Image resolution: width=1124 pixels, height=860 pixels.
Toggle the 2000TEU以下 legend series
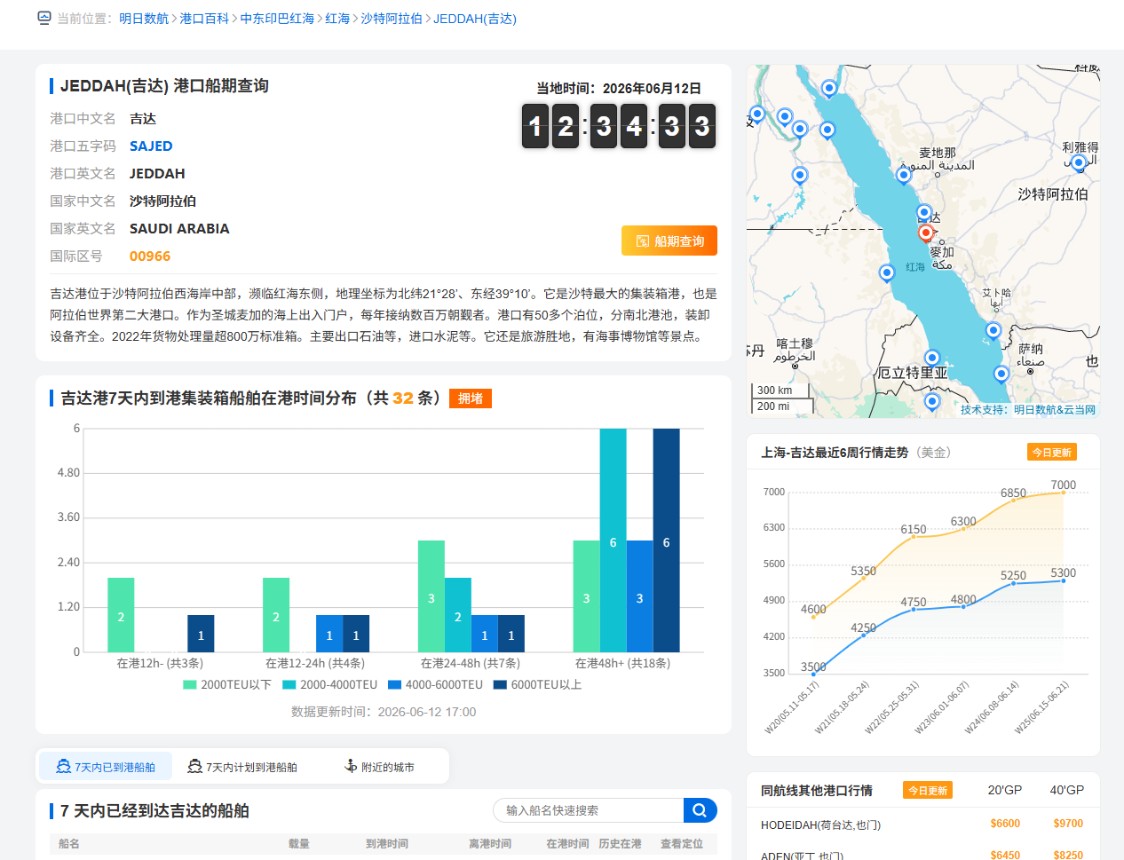(x=227, y=685)
